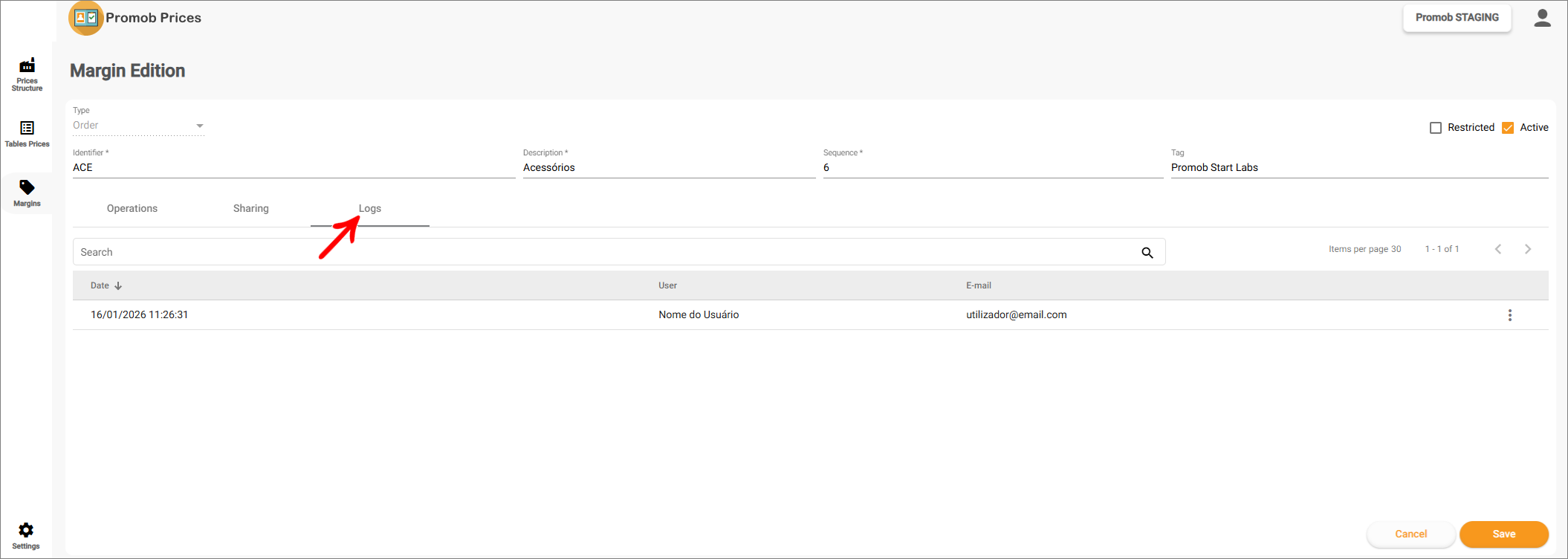Viewport: 1568px width, 559px height.
Task: Go to previous page of logs
Action: 1498,249
